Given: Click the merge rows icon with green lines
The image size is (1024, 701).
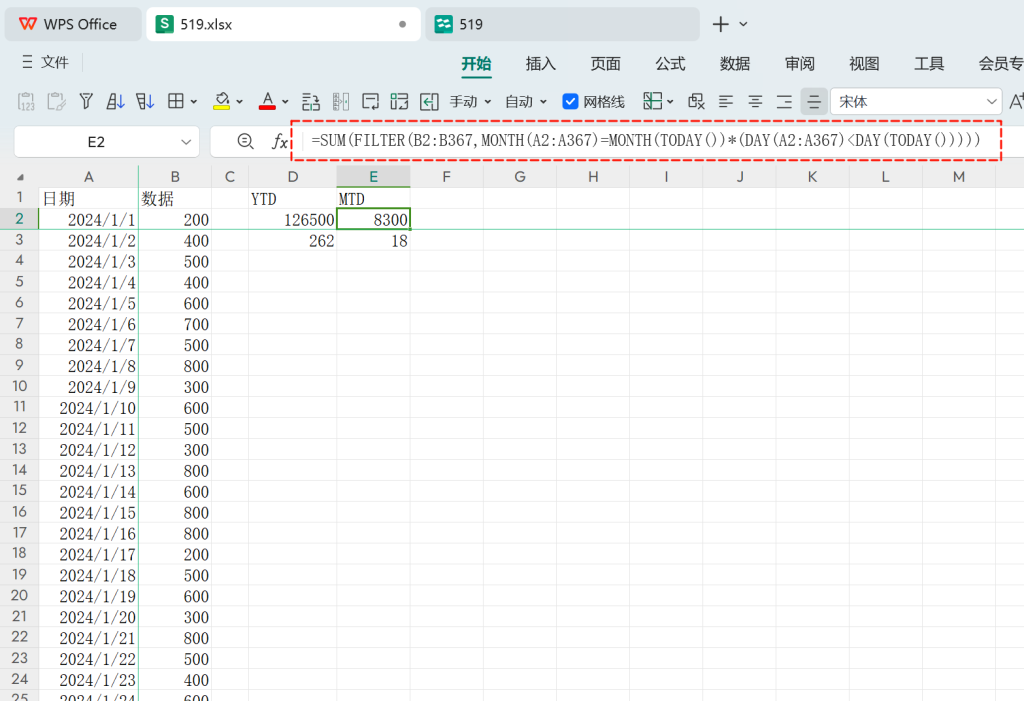Looking at the screenshot, I should (311, 101).
